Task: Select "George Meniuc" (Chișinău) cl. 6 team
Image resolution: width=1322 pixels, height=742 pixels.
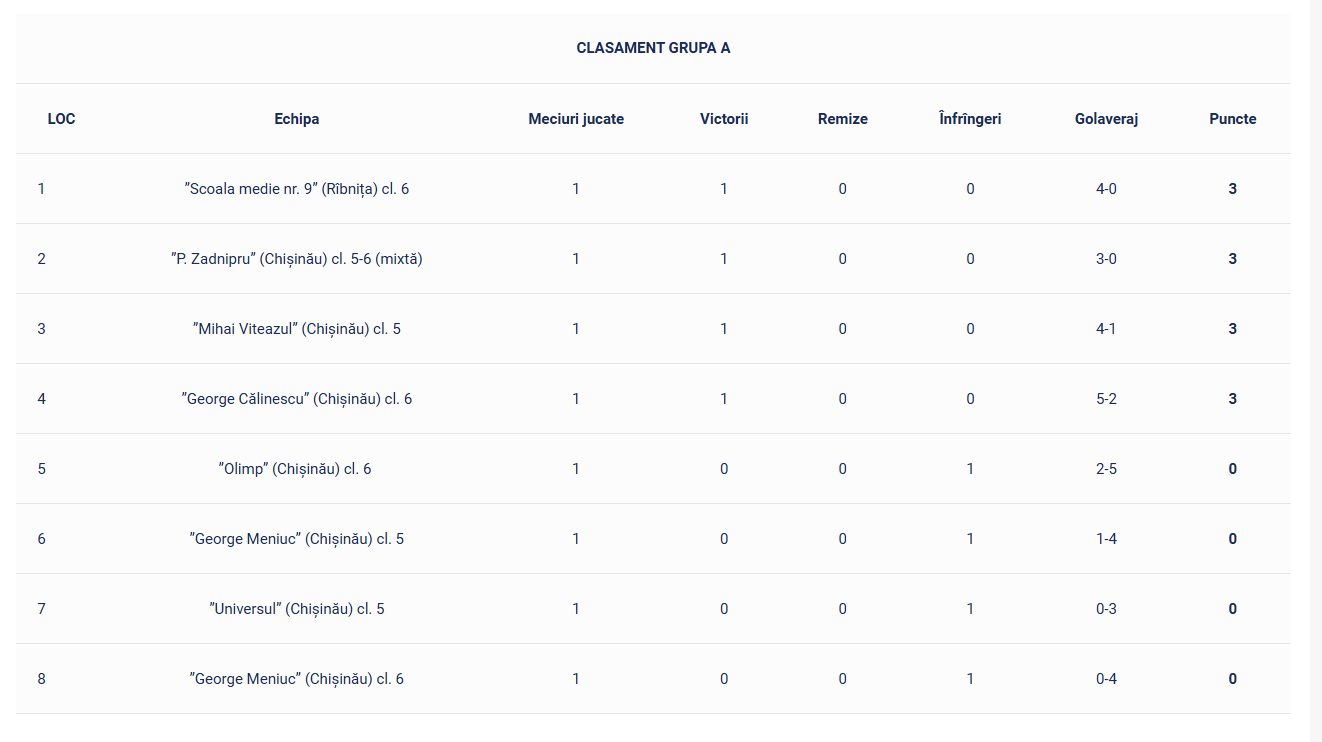Action: click(297, 679)
